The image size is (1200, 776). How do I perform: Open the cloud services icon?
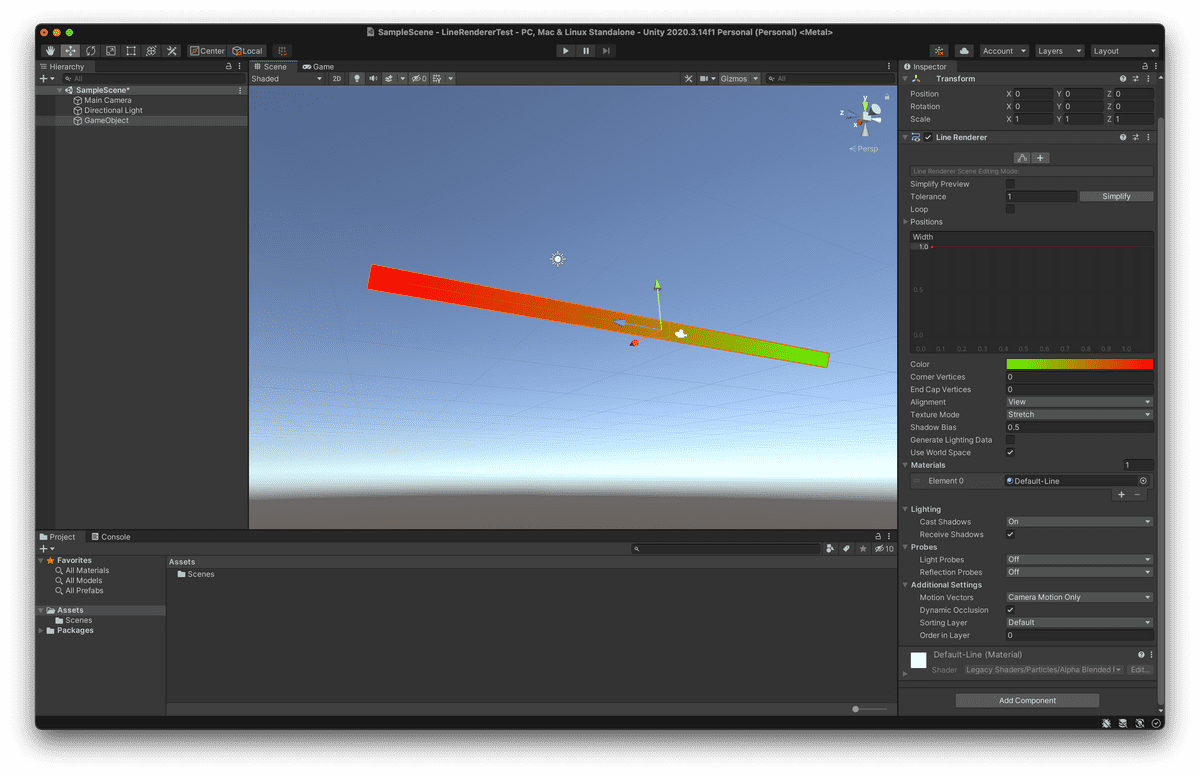click(x=964, y=51)
